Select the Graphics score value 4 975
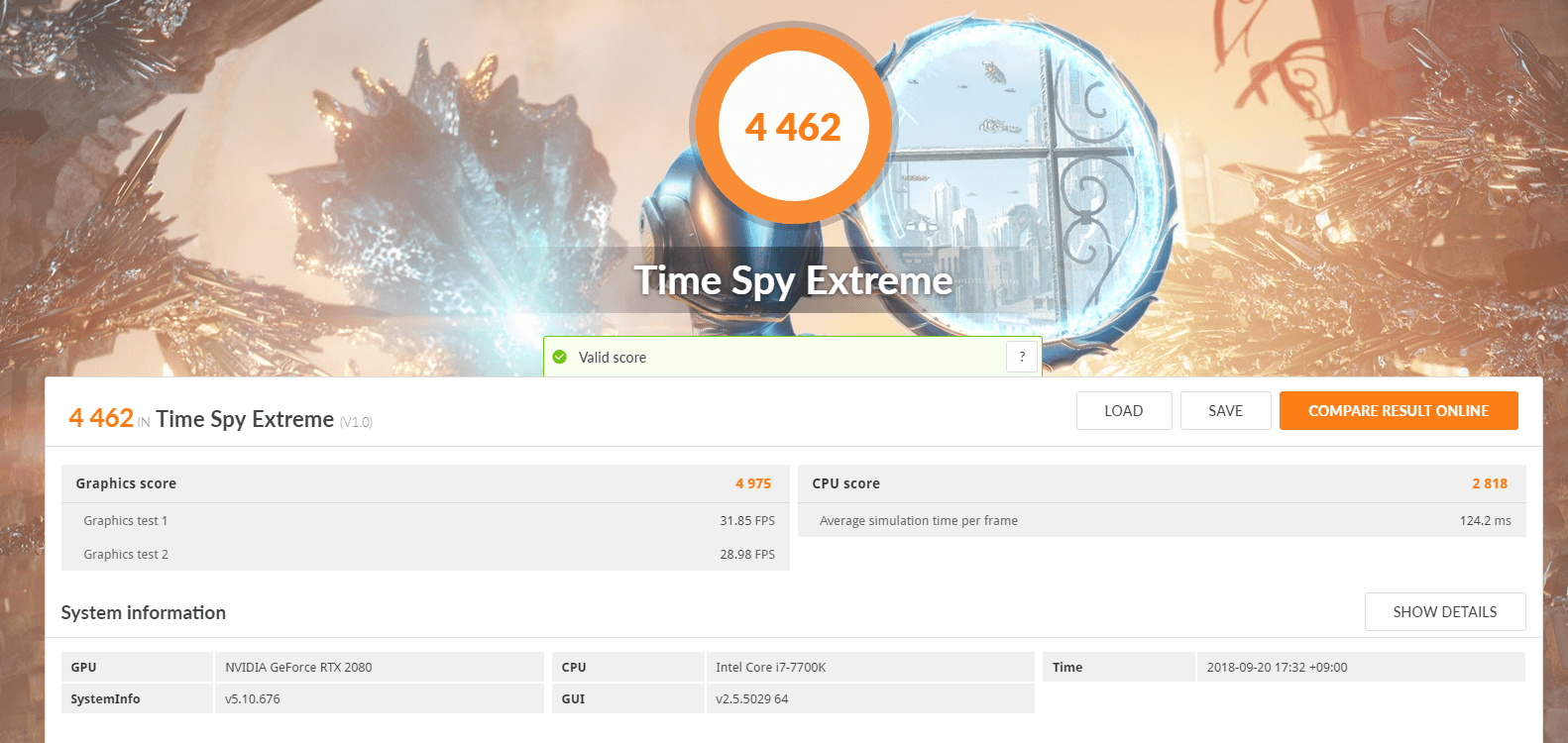 click(753, 483)
